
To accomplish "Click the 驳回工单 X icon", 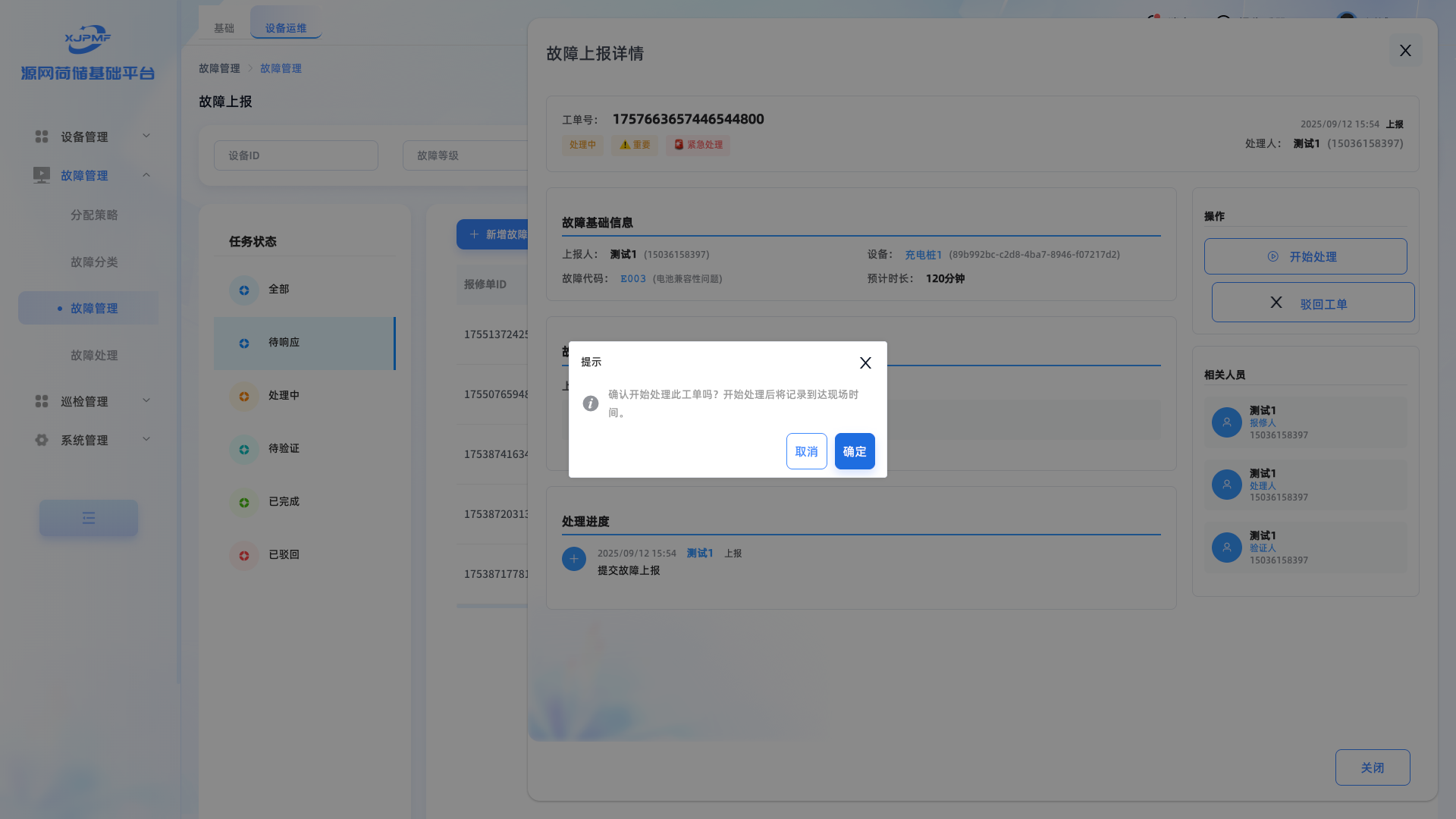I will (x=1276, y=303).
